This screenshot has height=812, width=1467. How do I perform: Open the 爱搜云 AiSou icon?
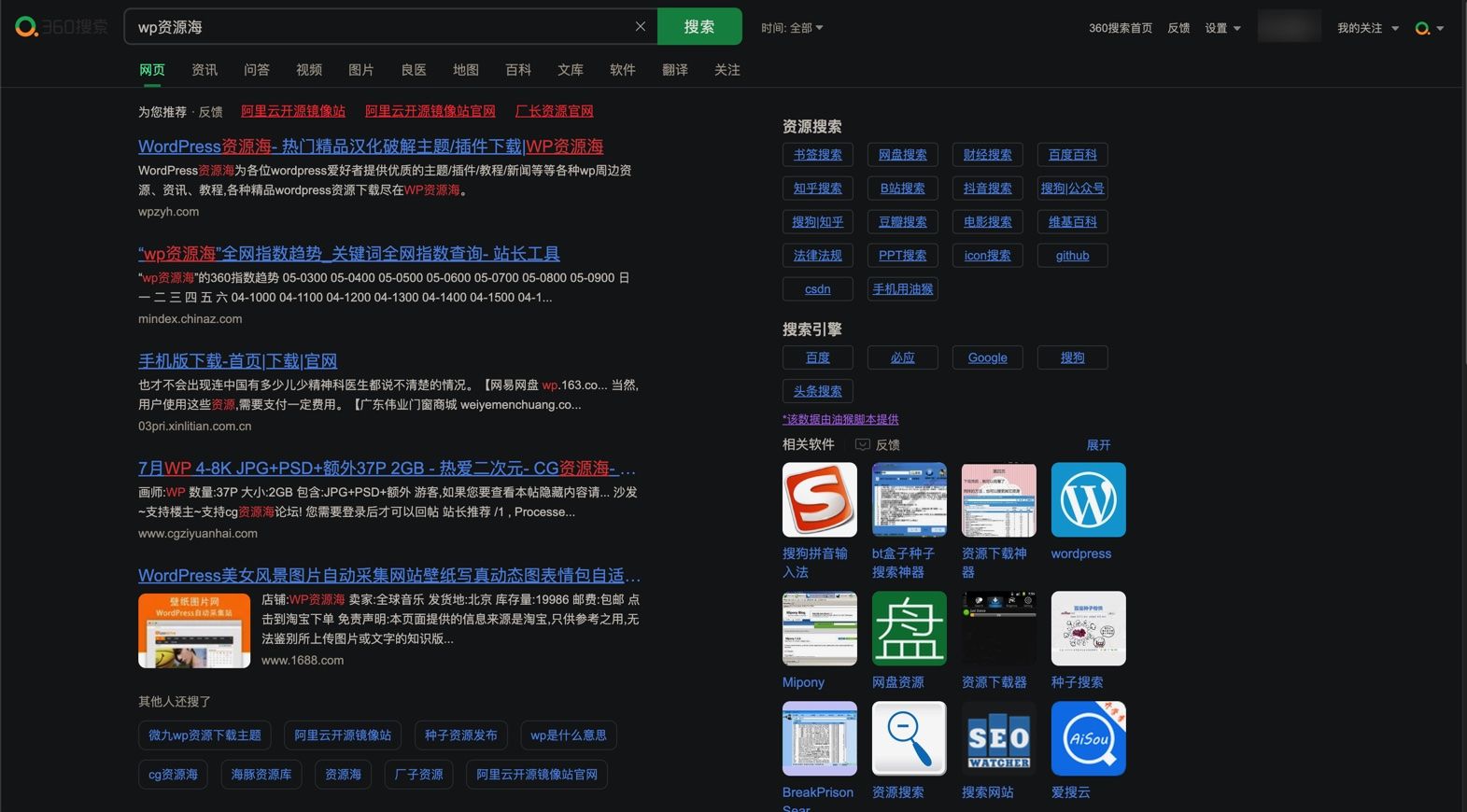(1088, 738)
